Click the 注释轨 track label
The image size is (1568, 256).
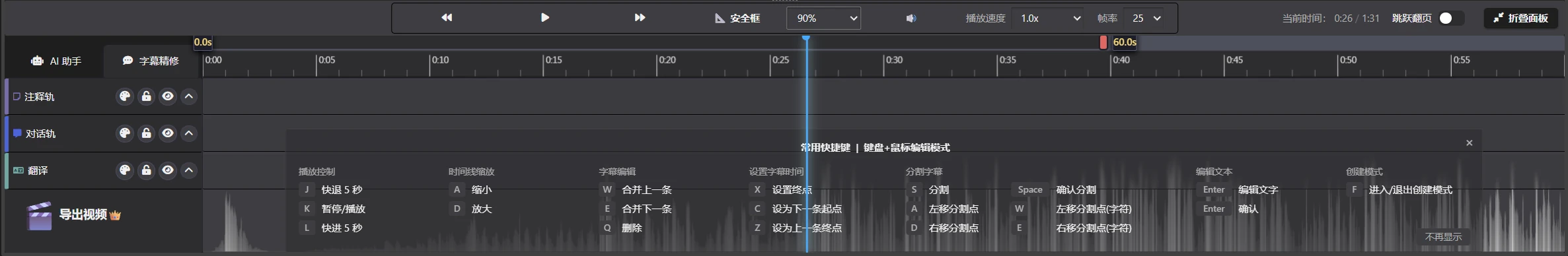(39, 97)
